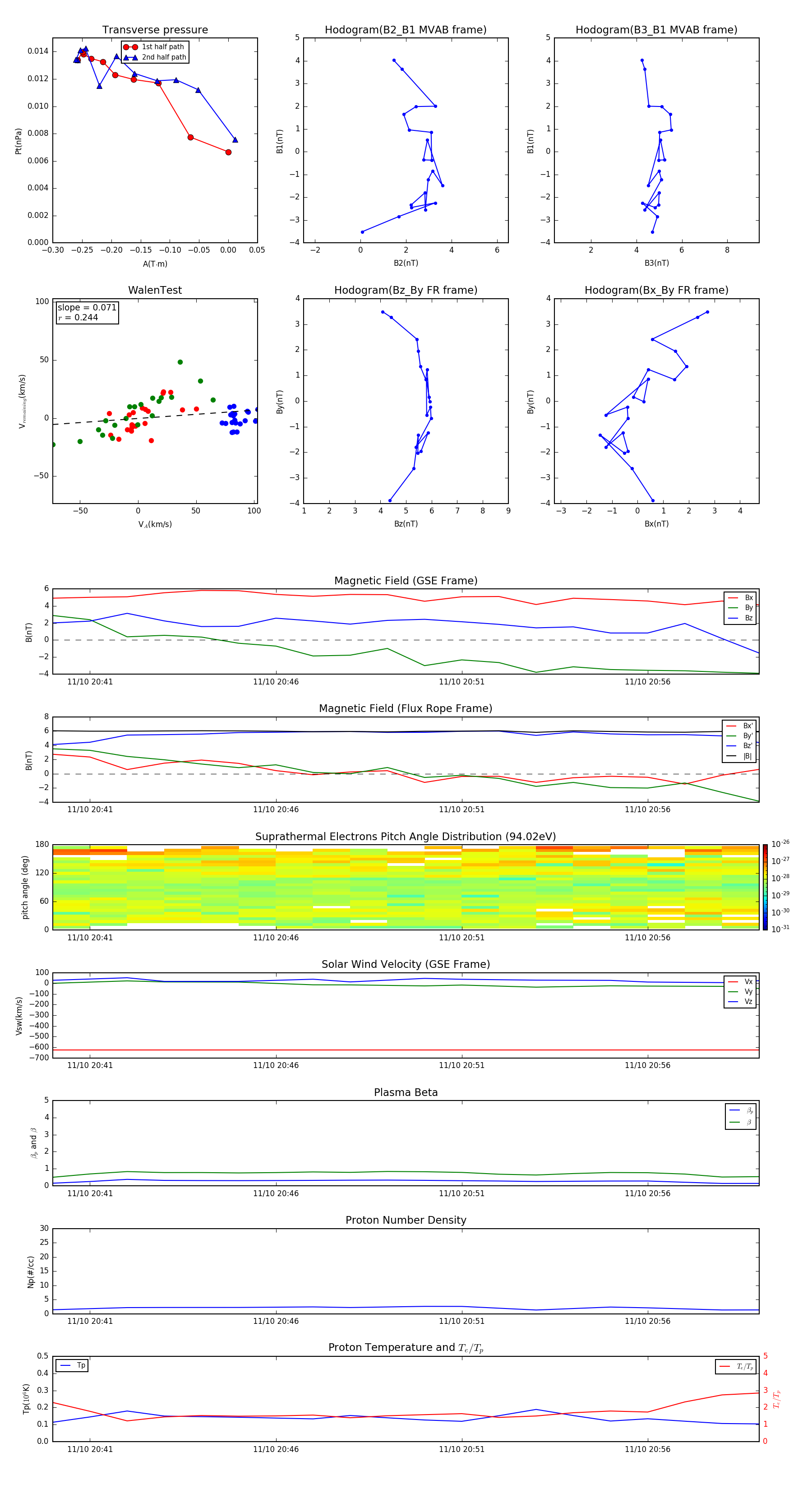Click "Bz'" in flux rope frame legend

click(x=739, y=746)
